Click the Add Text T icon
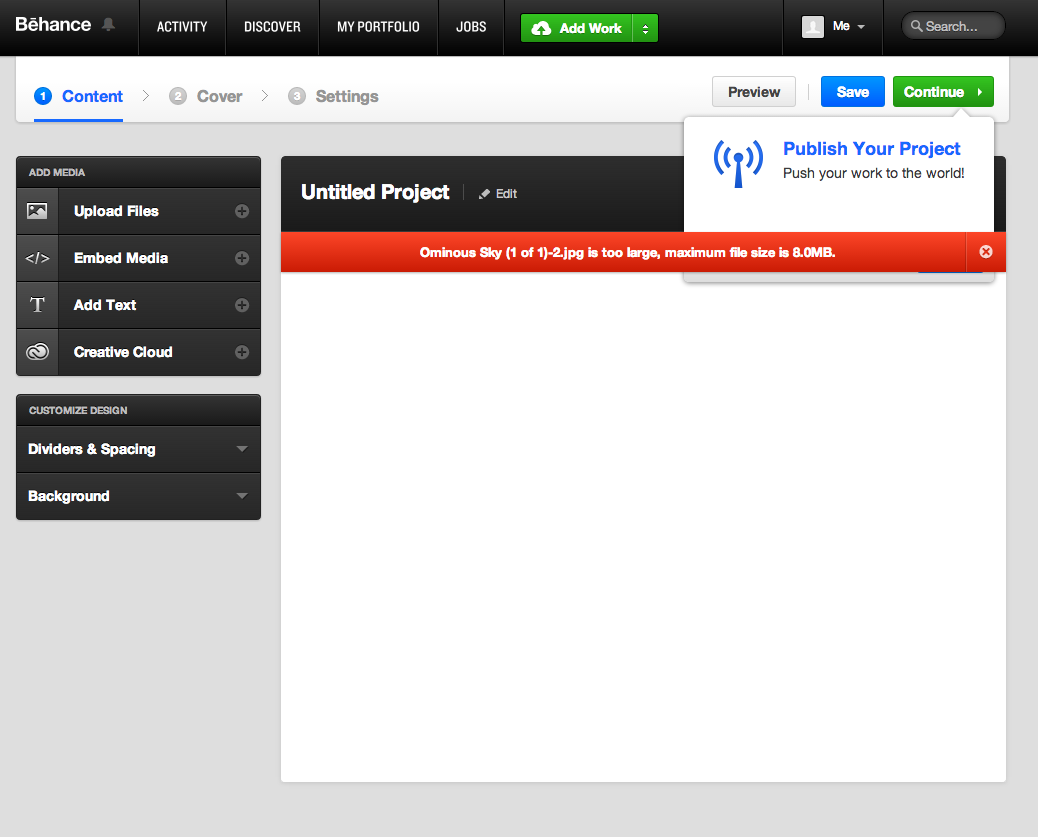 click(37, 305)
